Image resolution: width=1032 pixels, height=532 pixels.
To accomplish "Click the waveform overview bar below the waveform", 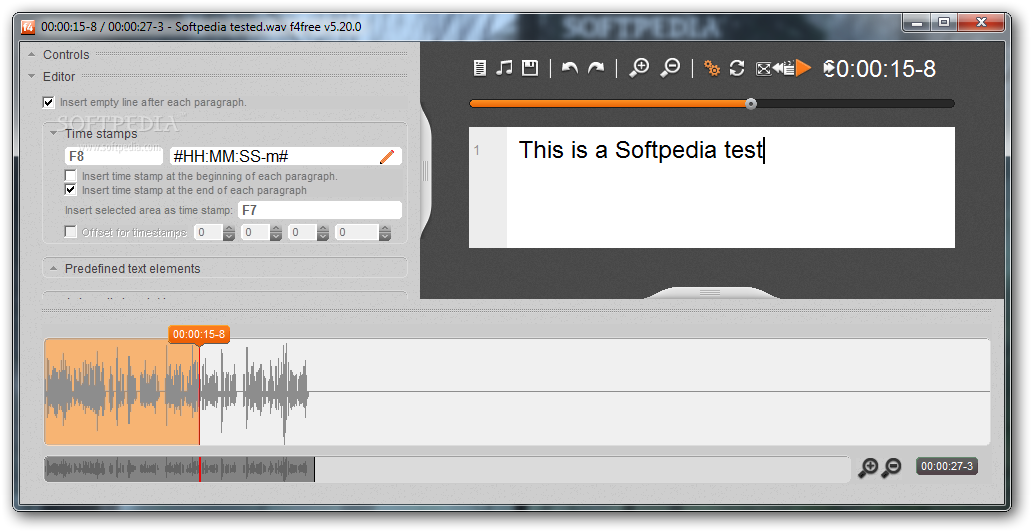I will pos(448,469).
